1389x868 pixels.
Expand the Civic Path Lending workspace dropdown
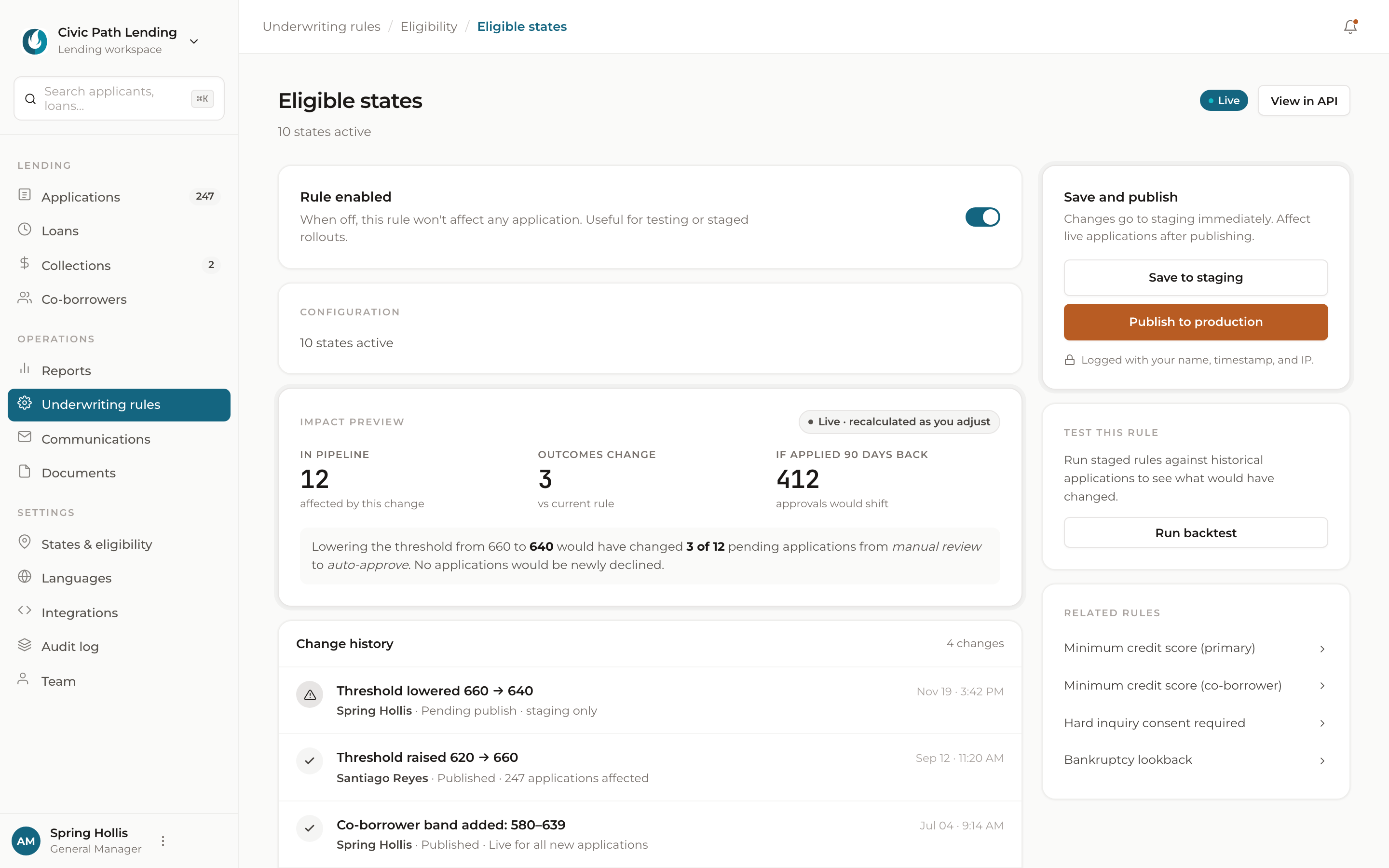[194, 42]
